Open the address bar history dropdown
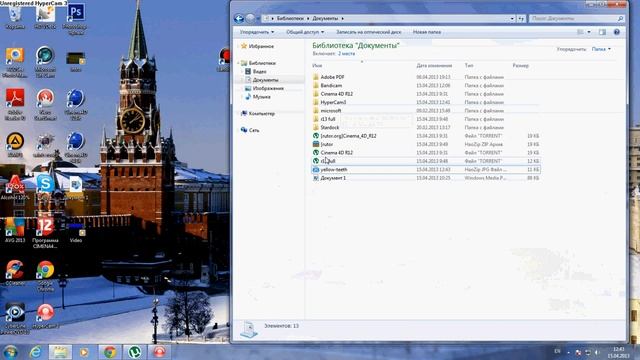This screenshot has width=640, height=360. 512,18
